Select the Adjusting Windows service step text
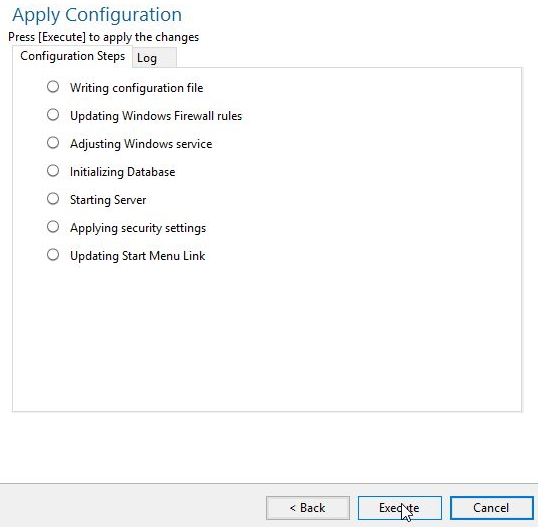Image resolution: width=538 pixels, height=527 pixels. (141, 144)
